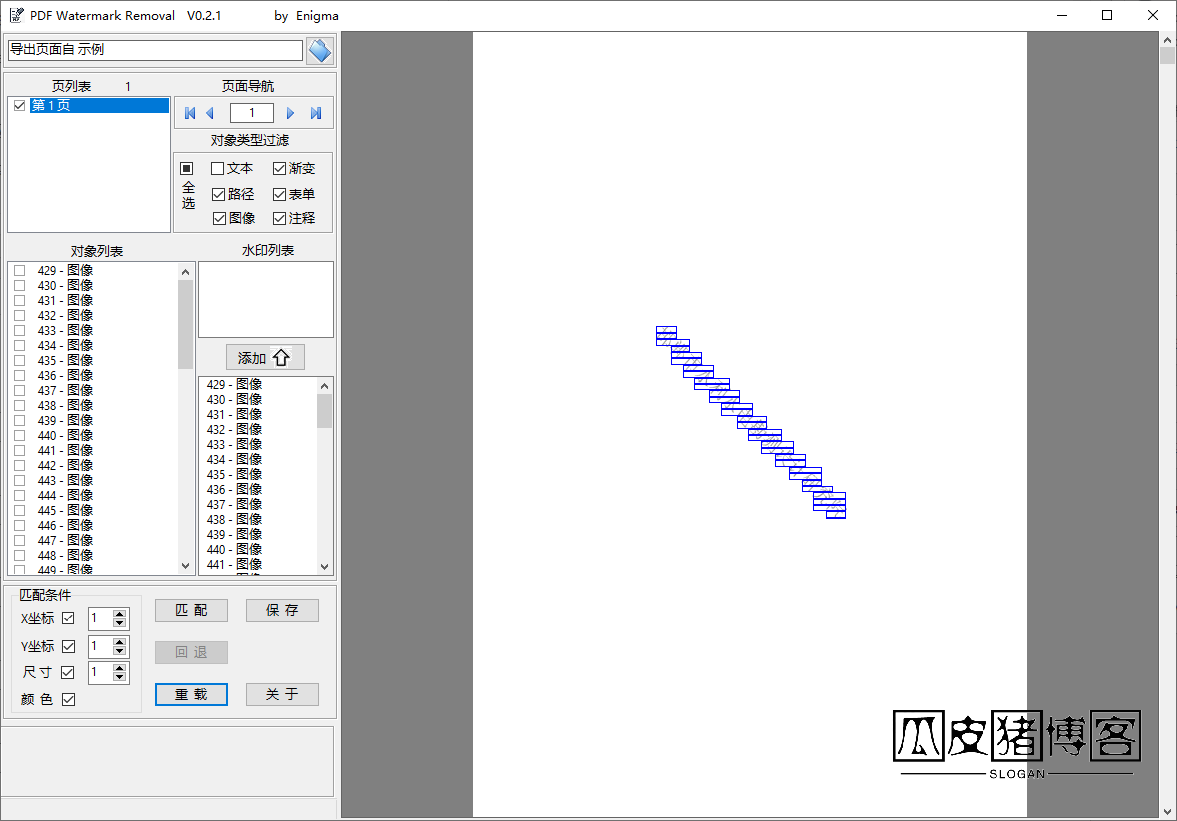Viewport: 1177px width, 821px height.
Task: Uncheck the 渐变 filter checkbox
Action: [x=280, y=169]
